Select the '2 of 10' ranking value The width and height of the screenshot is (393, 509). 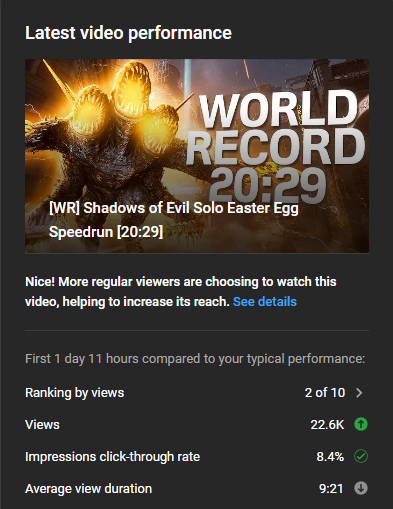325,393
